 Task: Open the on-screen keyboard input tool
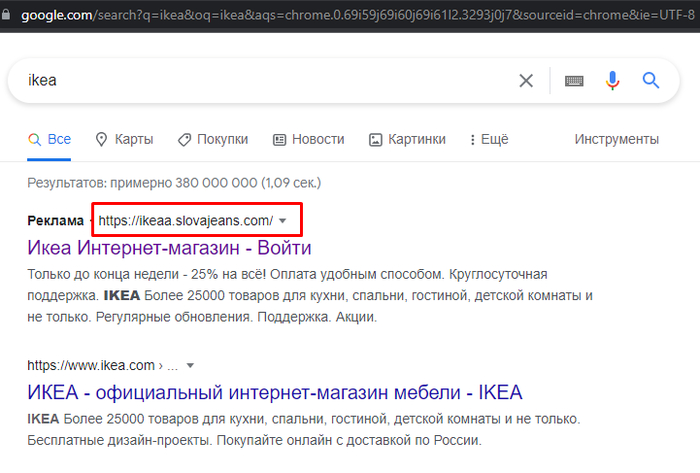pos(574,81)
